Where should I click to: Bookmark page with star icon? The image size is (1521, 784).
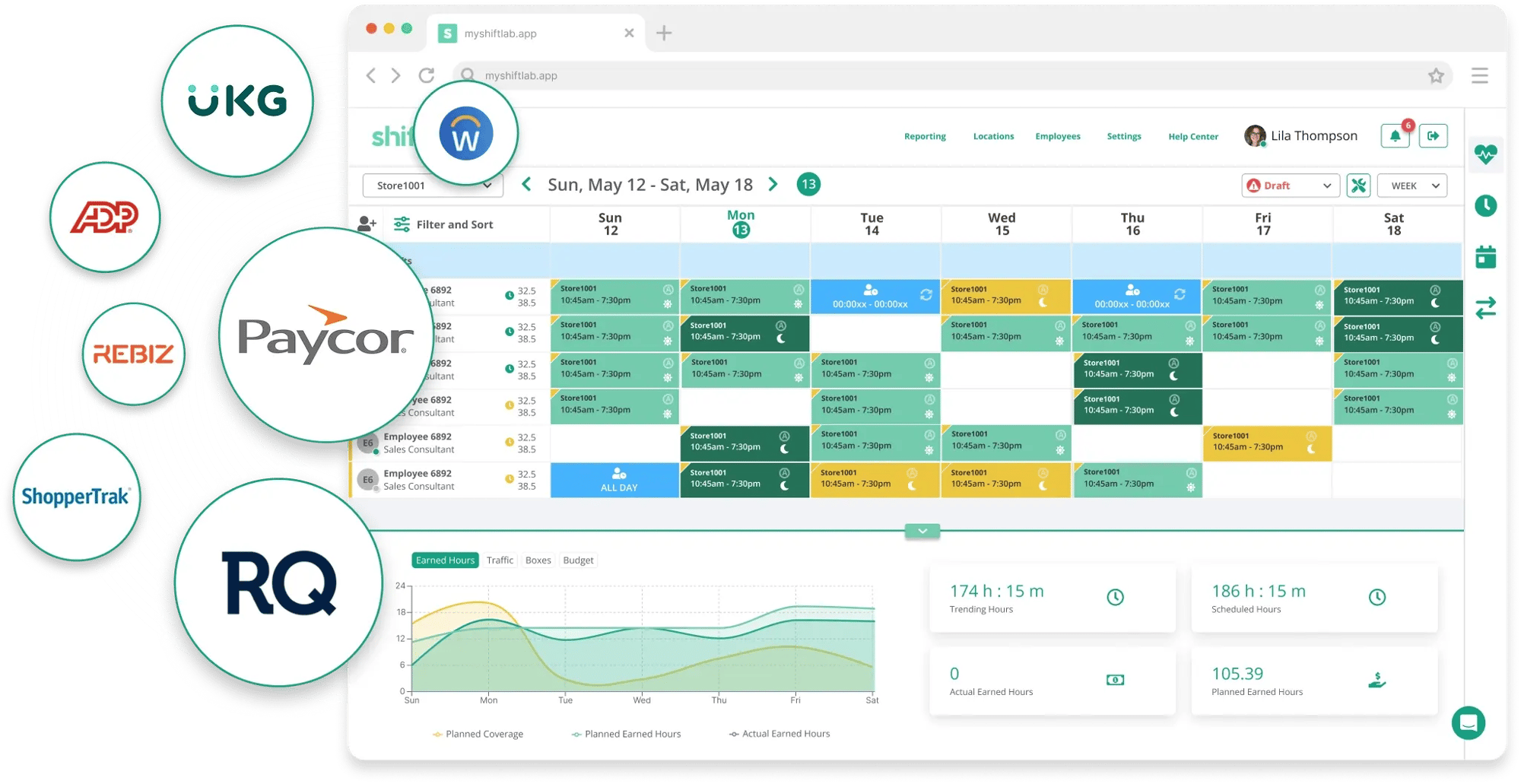[1435, 76]
